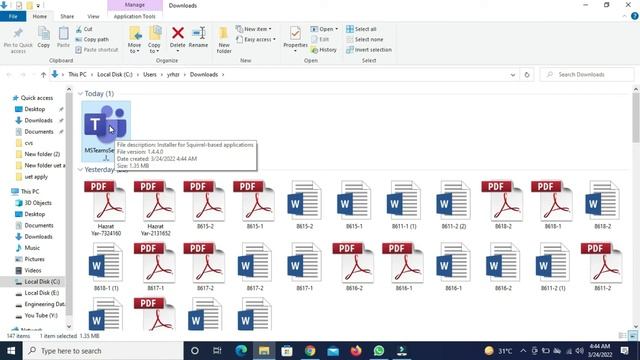Open Music folder in sidebar
Viewport: 640px width, 360px height.
32,248
